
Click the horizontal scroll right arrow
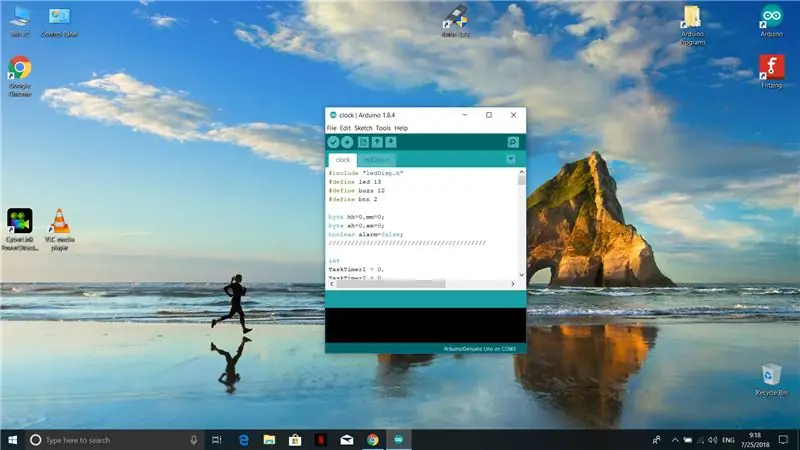513,284
